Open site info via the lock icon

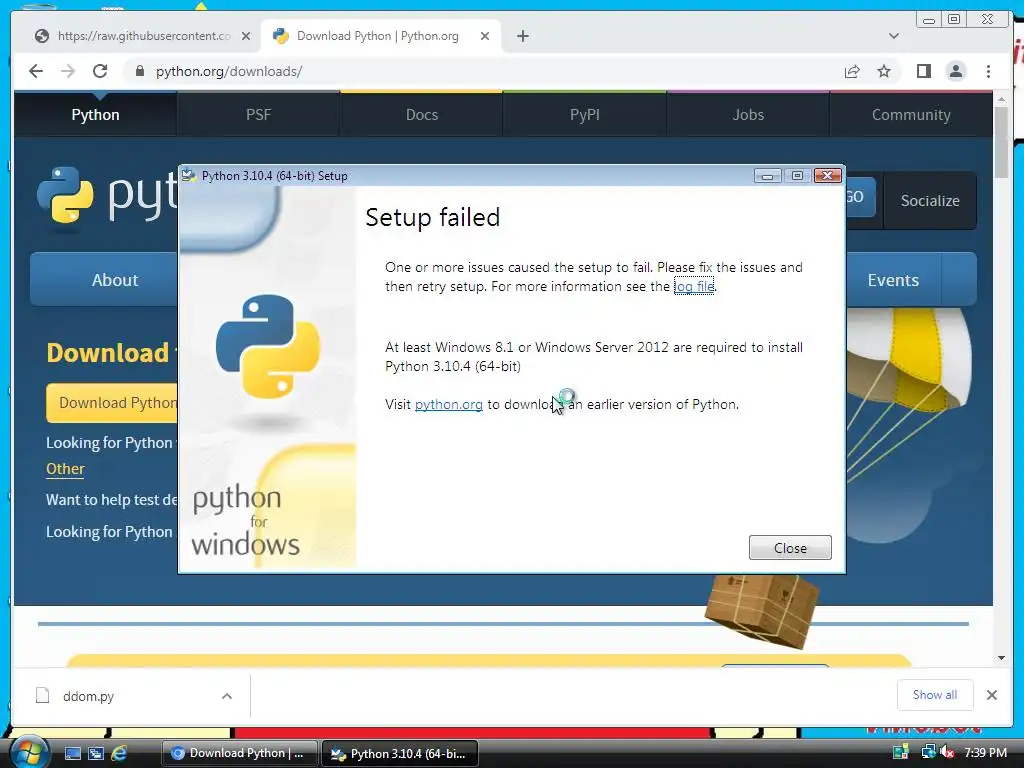point(139,71)
